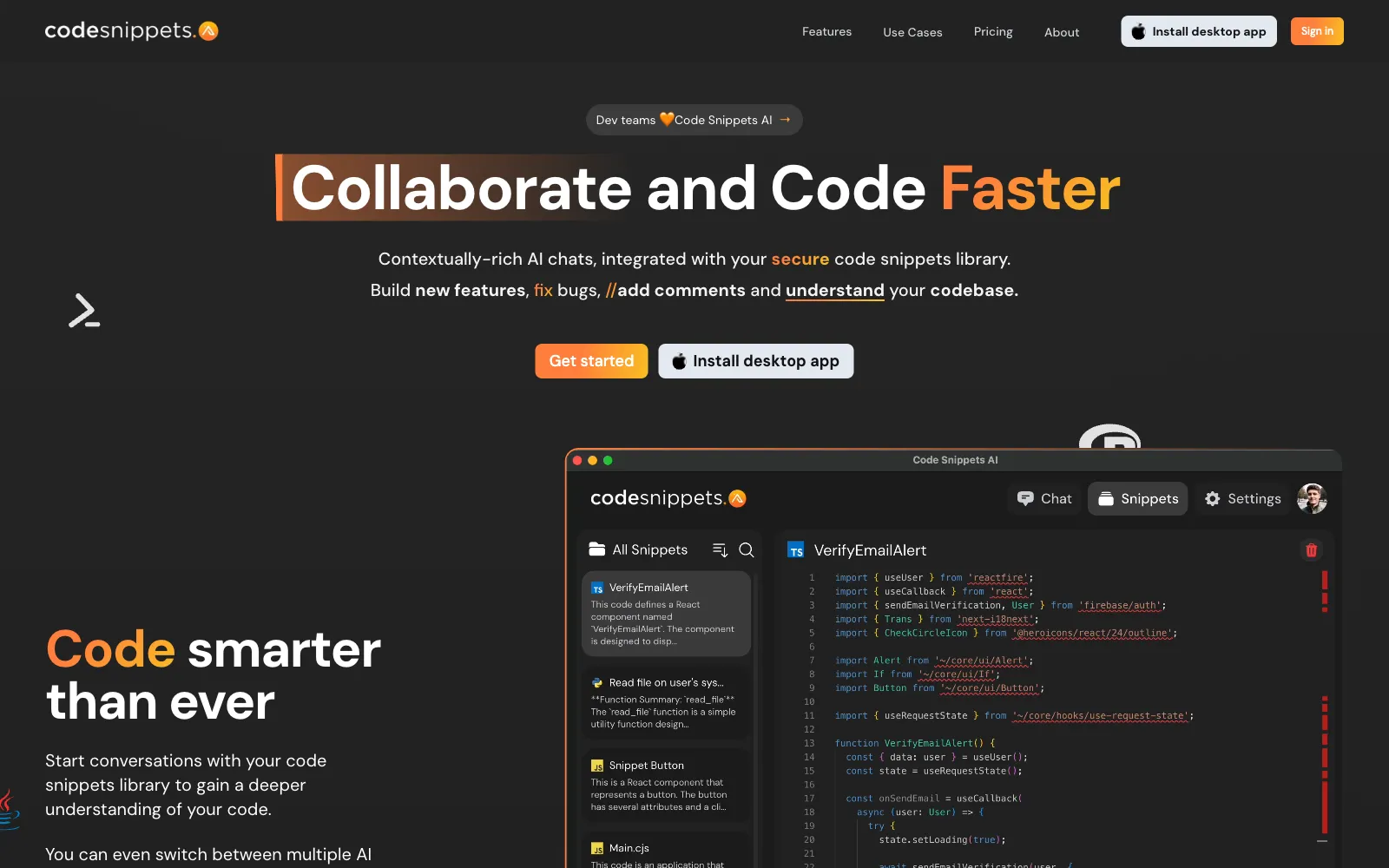Screen dimensions: 1389x868
Task: Click the code editor minimap scrollbar
Action: 1324,707
